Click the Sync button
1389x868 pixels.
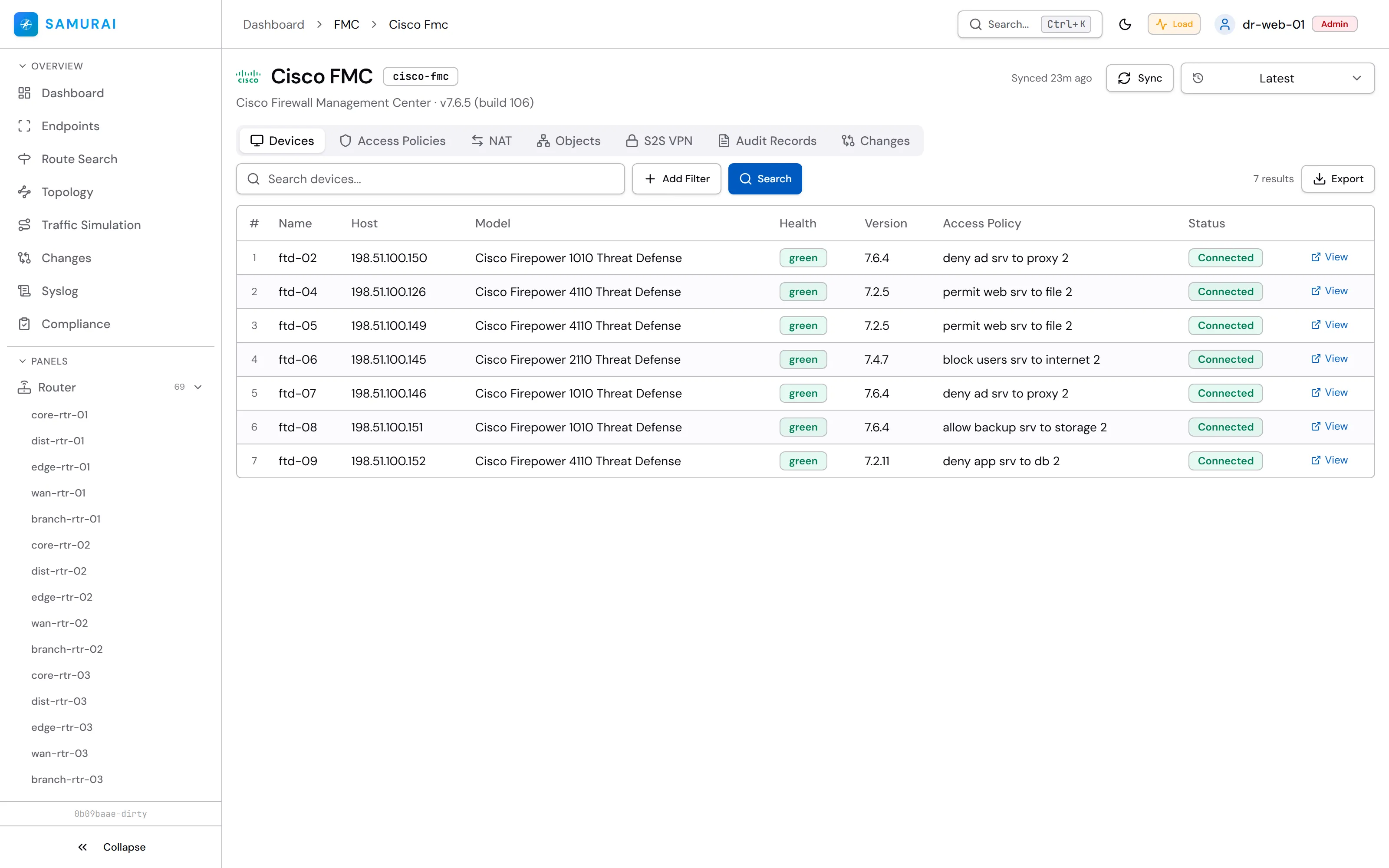click(1139, 78)
